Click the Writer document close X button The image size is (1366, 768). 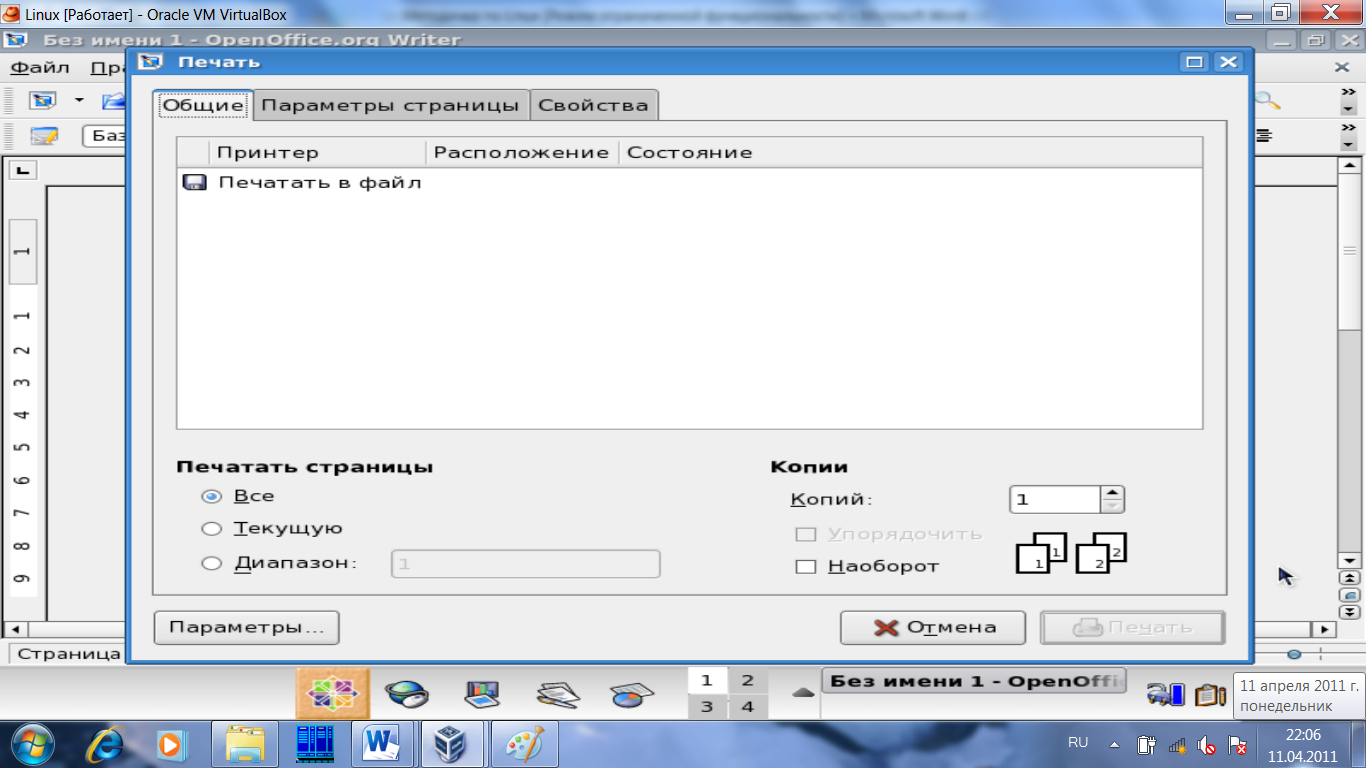pyautogui.click(x=1342, y=67)
